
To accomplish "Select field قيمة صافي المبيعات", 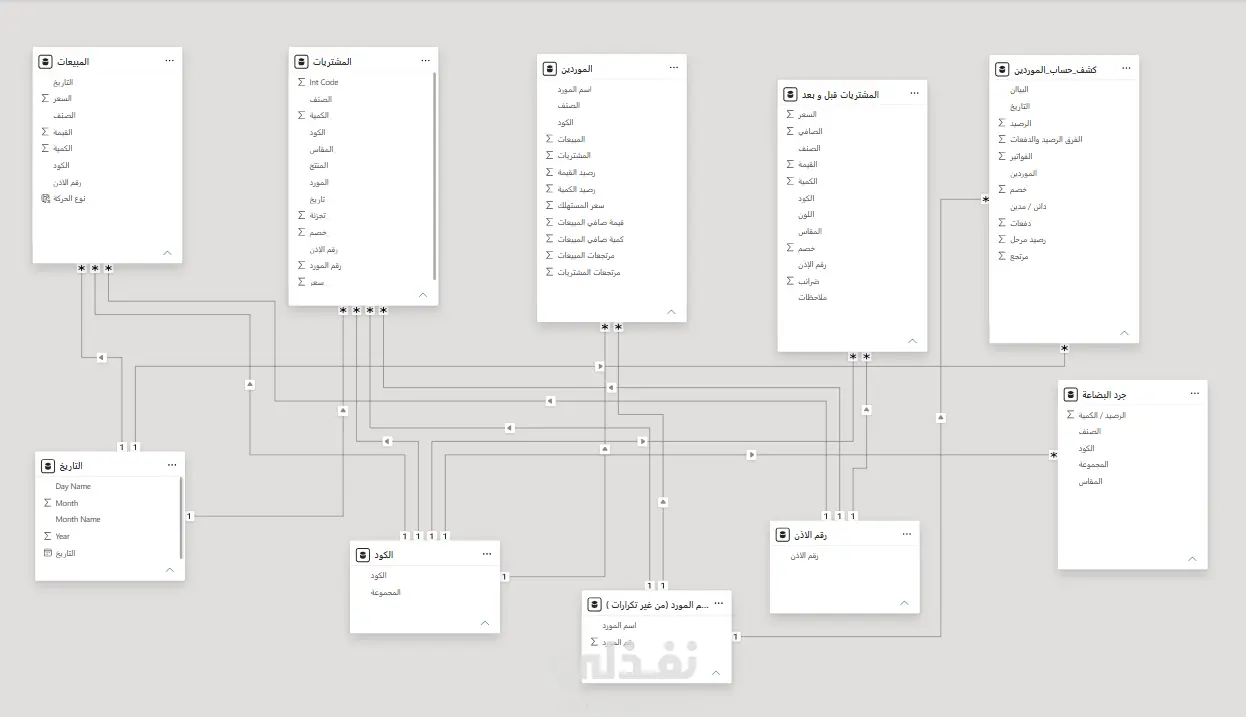I will 590,223.
